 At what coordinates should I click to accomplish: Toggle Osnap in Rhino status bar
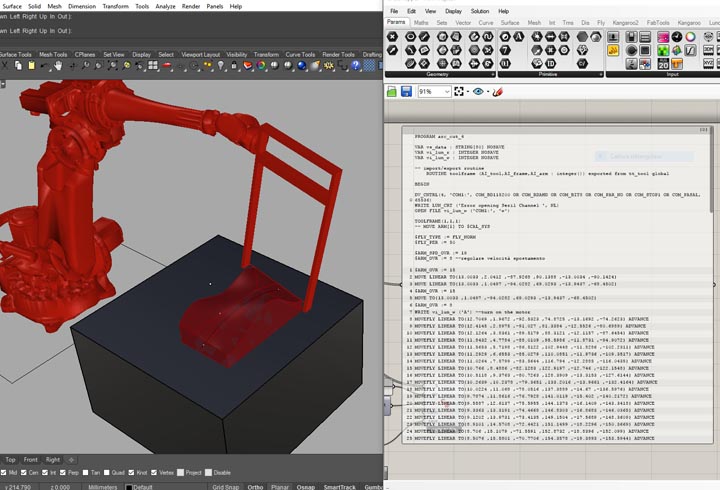pyautogui.click(x=305, y=487)
